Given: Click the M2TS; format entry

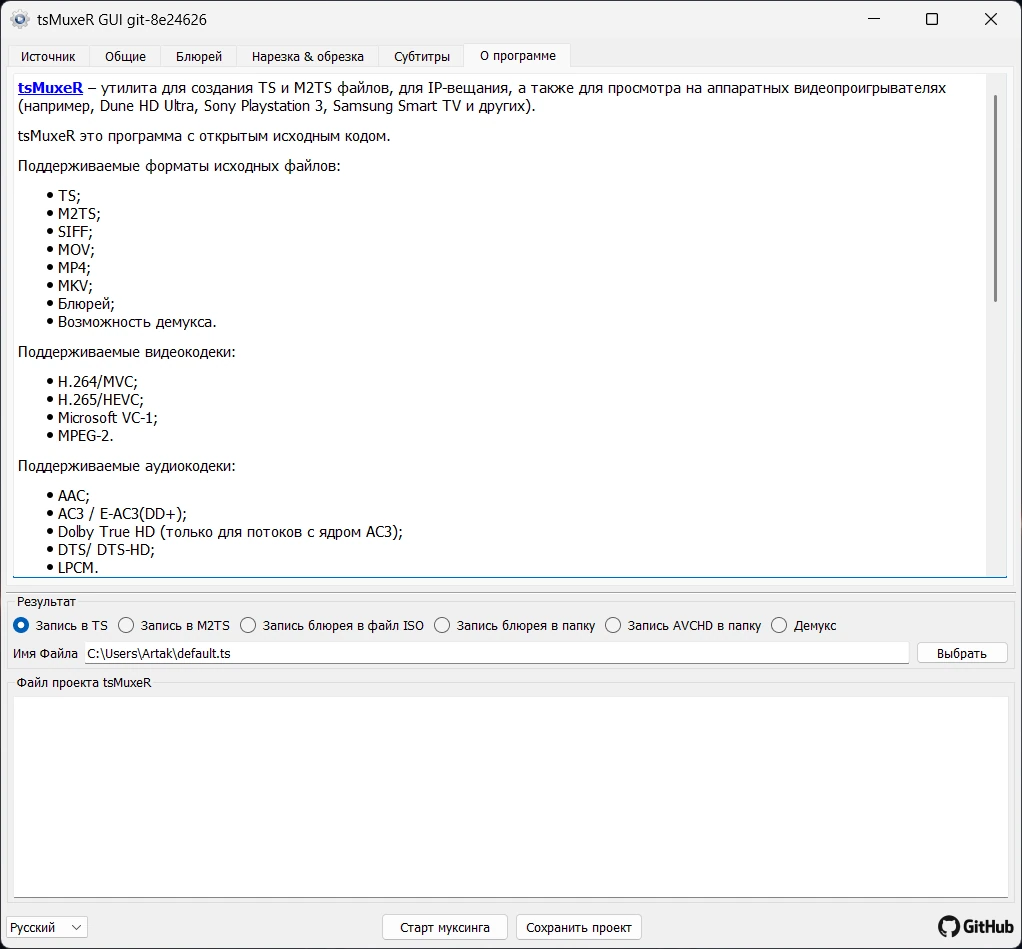Looking at the screenshot, I should [x=79, y=214].
